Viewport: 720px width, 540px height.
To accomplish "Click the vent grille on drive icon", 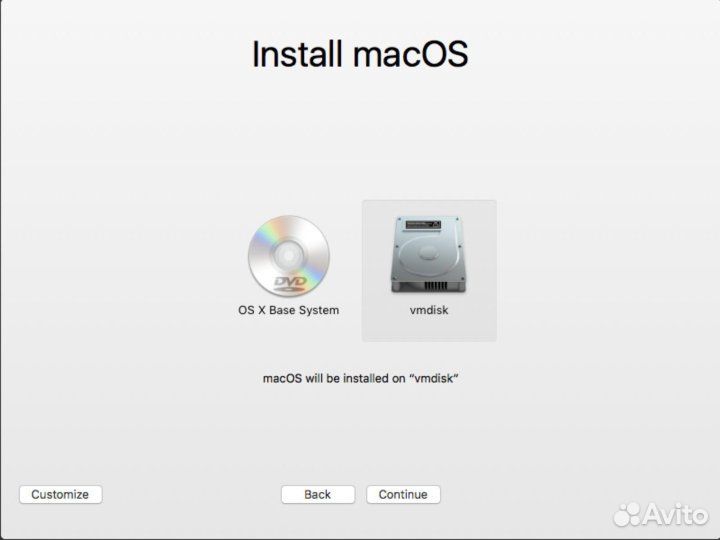I will (x=435, y=285).
